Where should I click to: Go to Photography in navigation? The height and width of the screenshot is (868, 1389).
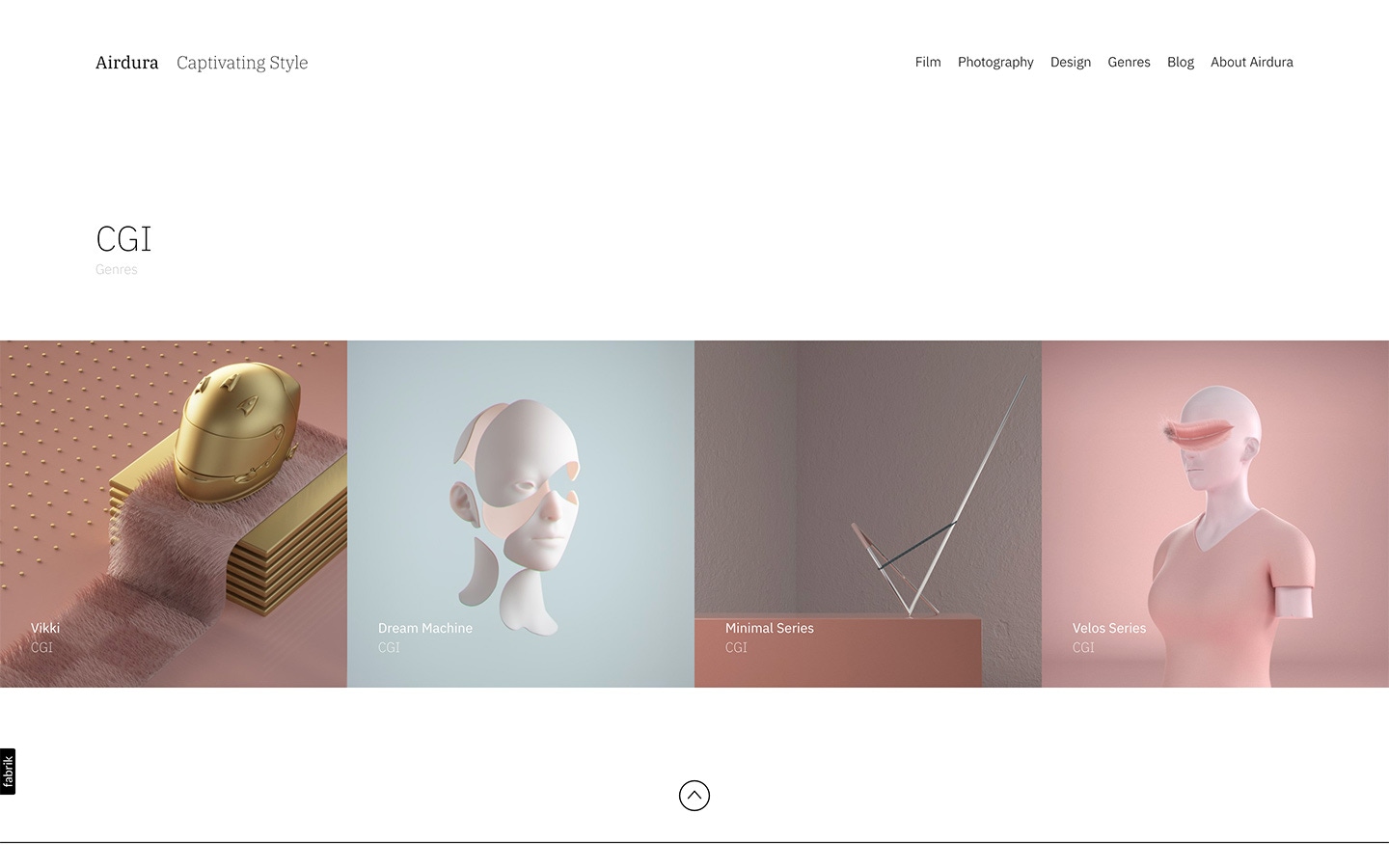pos(995,62)
